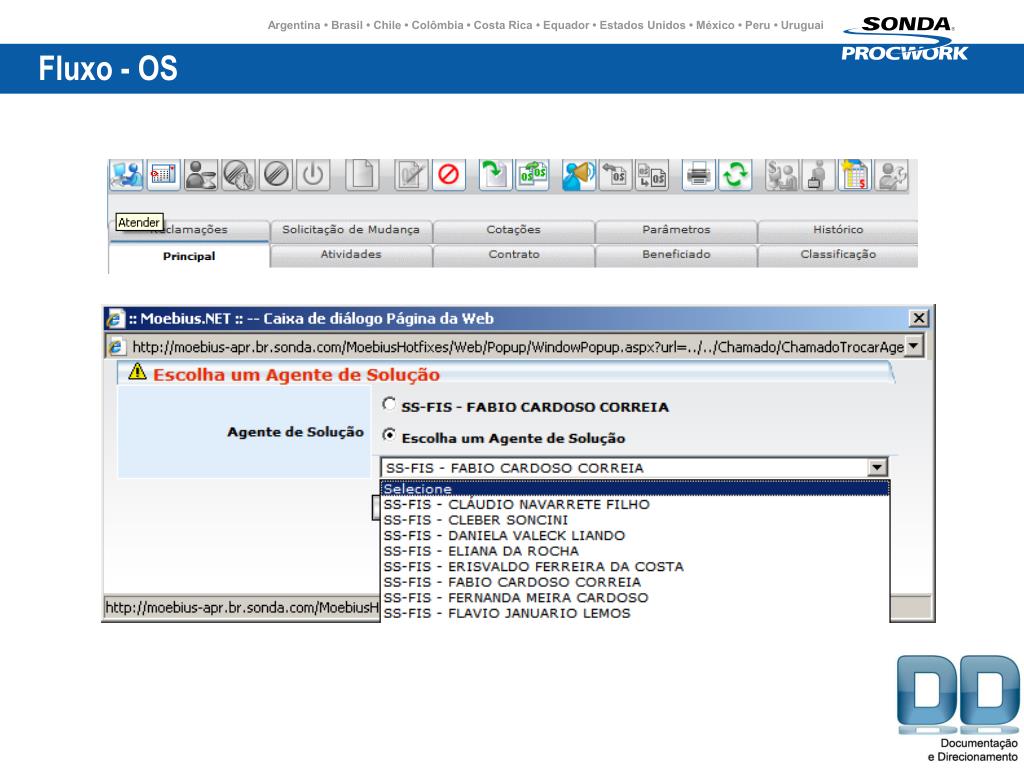Click the person with hourglass icon

(200, 175)
